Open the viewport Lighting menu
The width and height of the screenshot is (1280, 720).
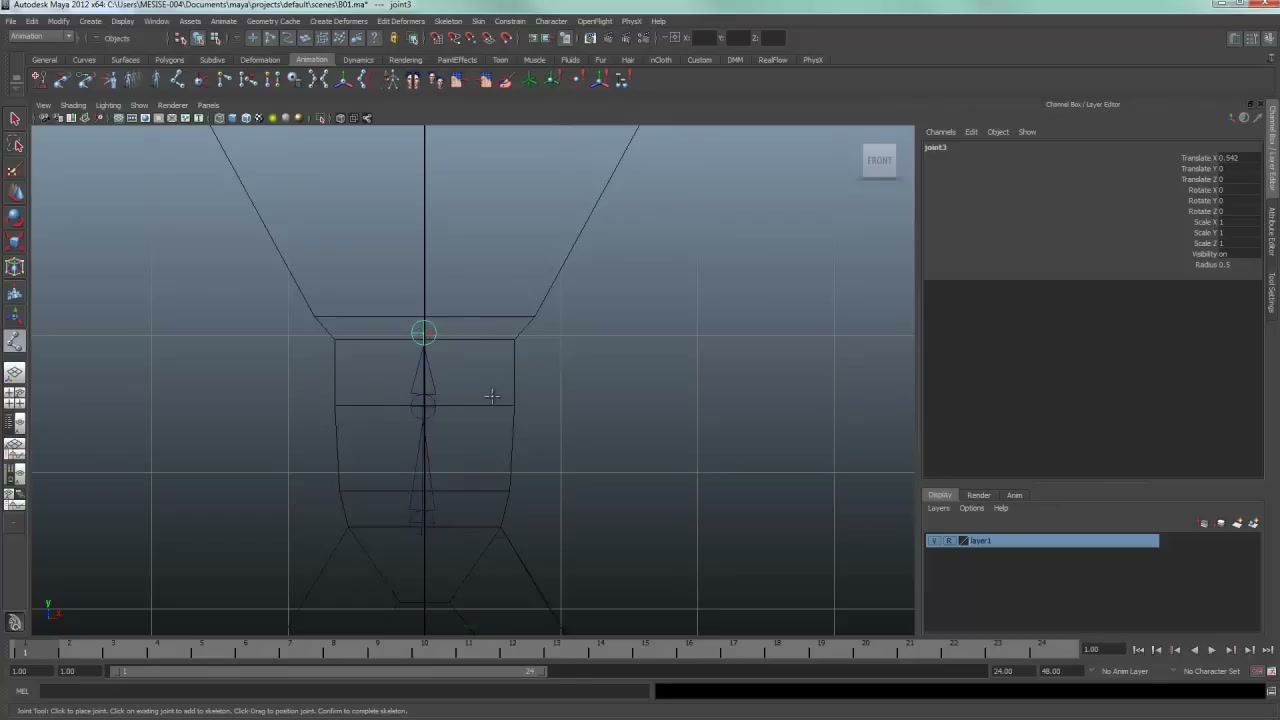[x=108, y=105]
